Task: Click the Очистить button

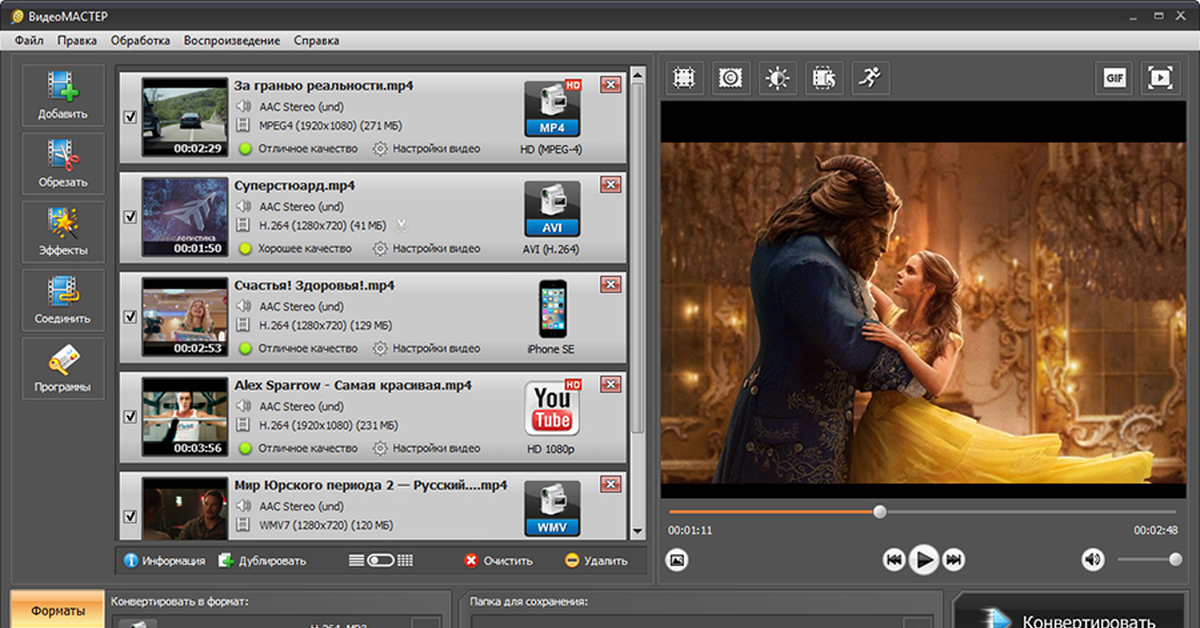Action: (x=499, y=561)
